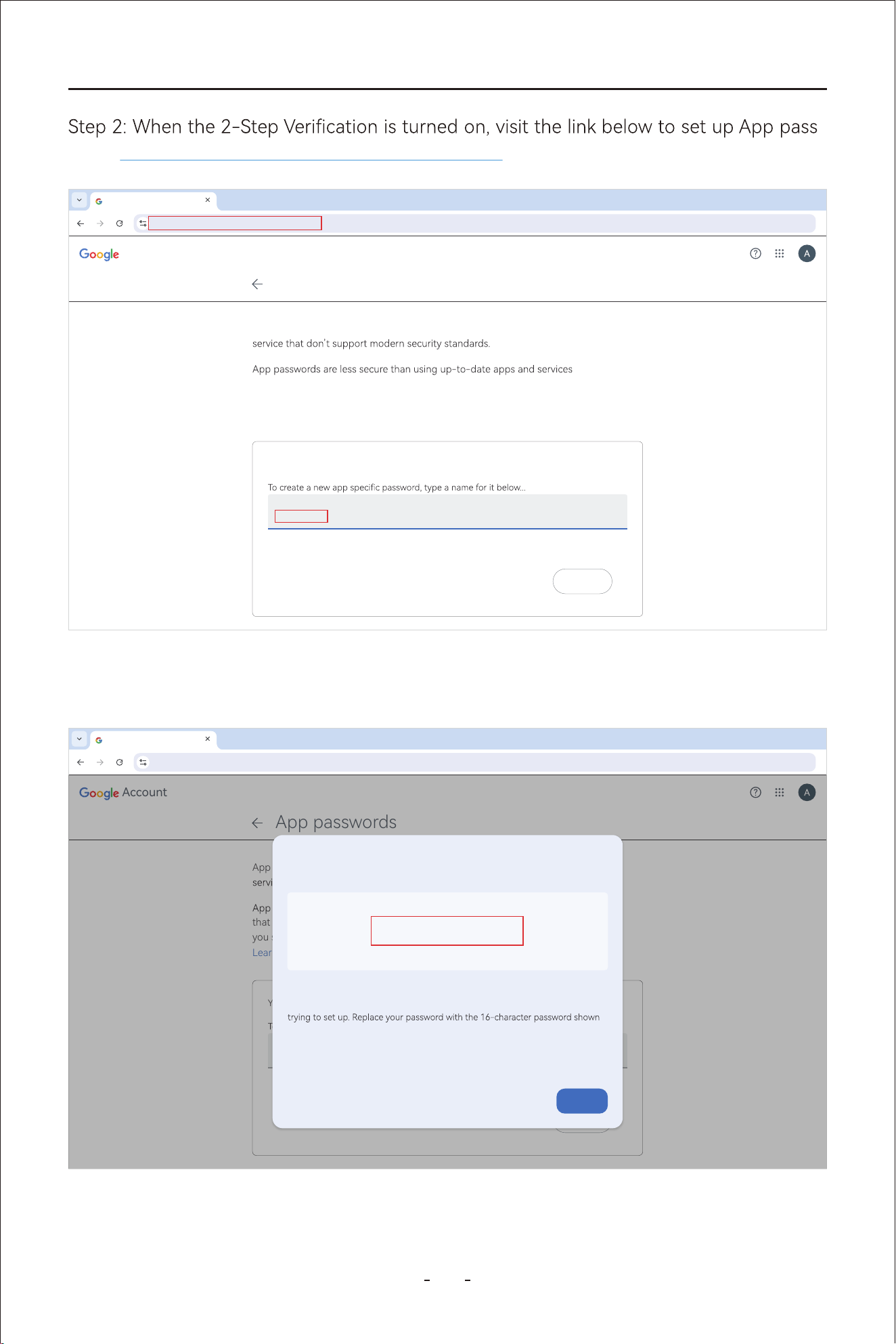Open help icon on Google Account page
This screenshot has width=896, height=1344.
tap(756, 792)
